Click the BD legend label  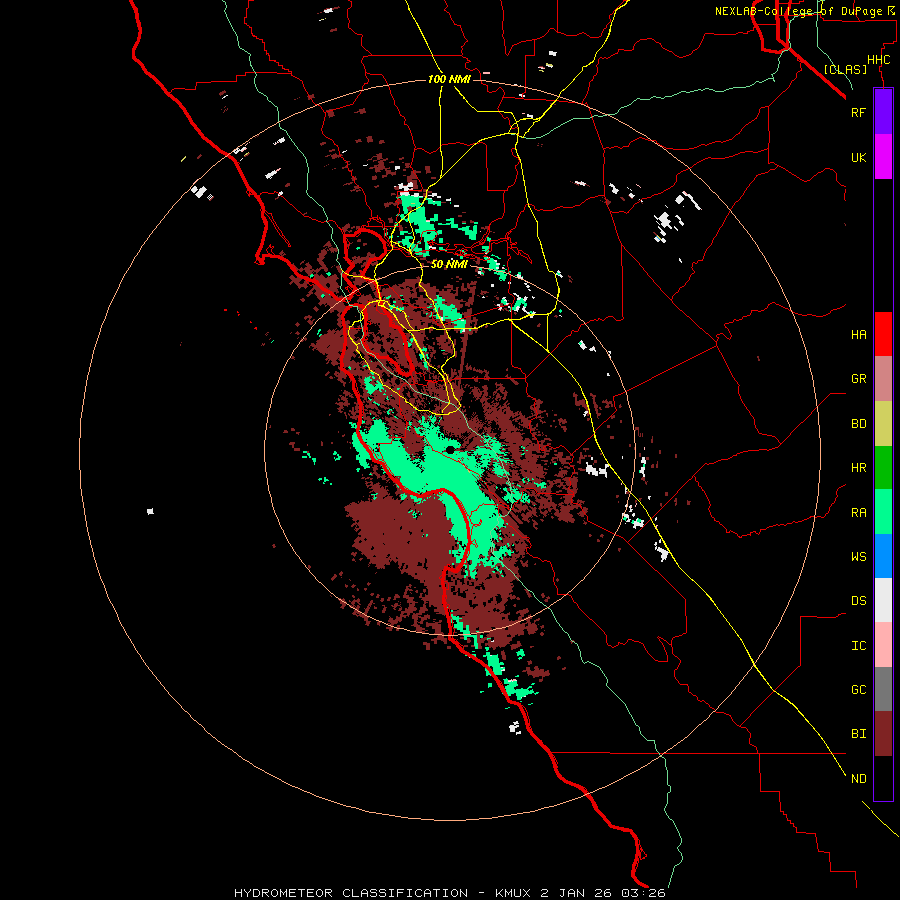tap(858, 424)
